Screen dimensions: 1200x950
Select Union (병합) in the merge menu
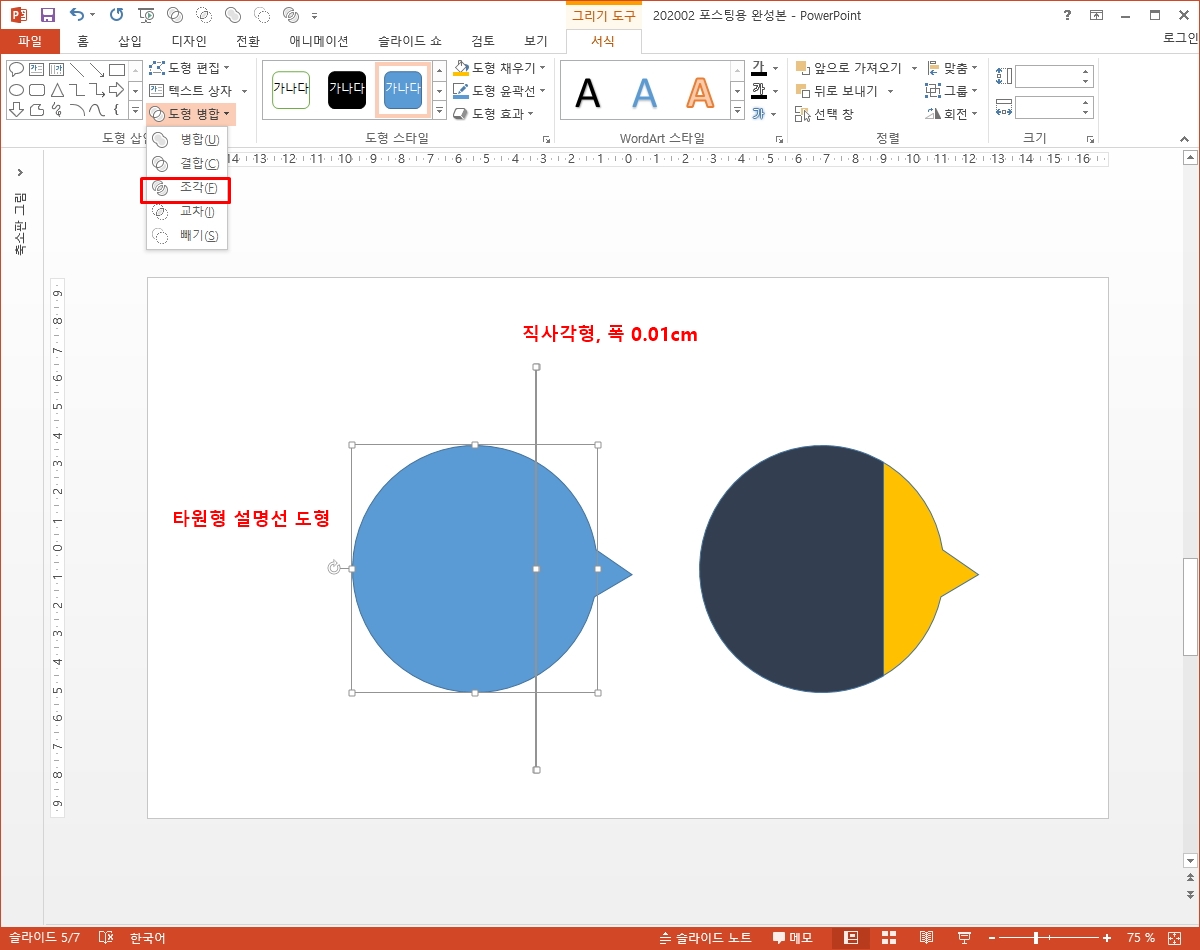pyautogui.click(x=187, y=139)
